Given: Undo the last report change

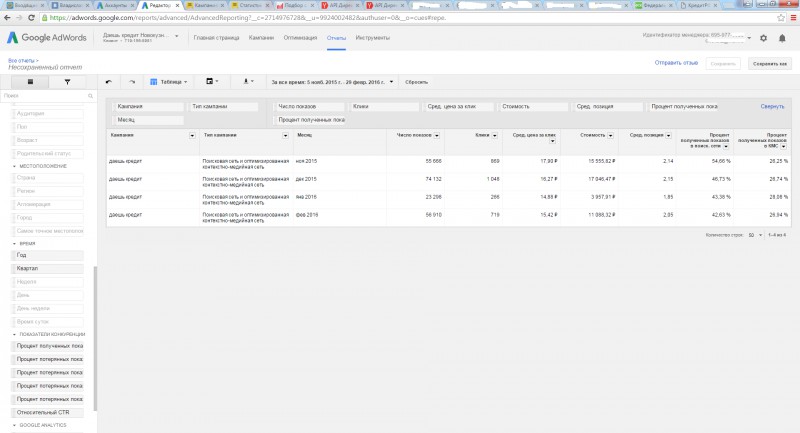Looking at the screenshot, I should [x=109, y=82].
